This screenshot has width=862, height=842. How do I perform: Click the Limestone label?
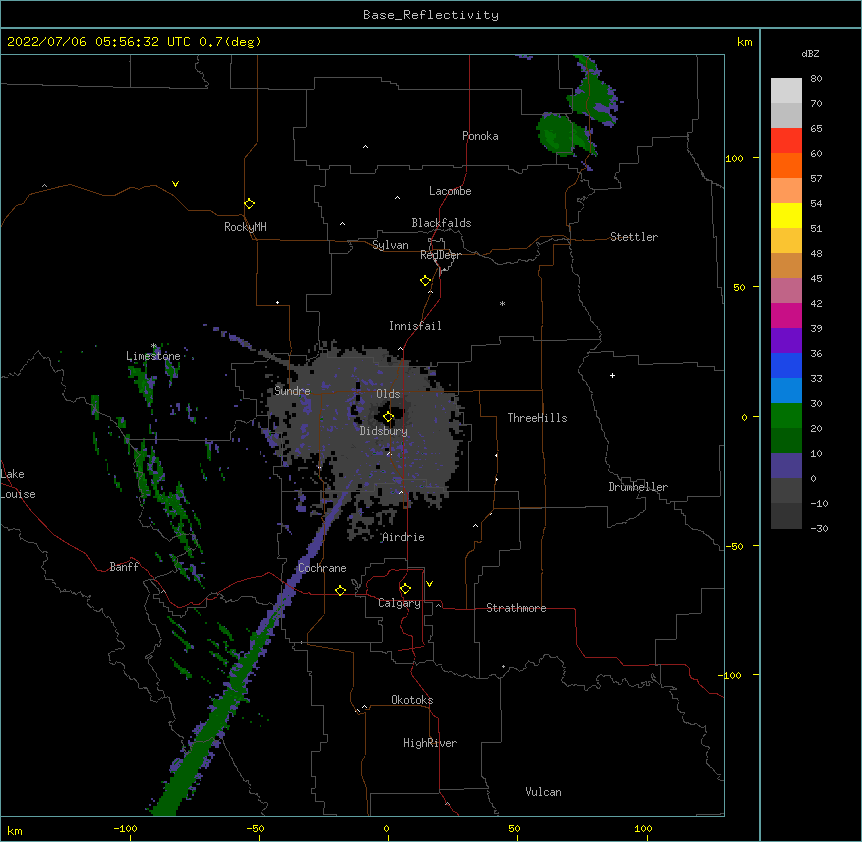point(153,356)
